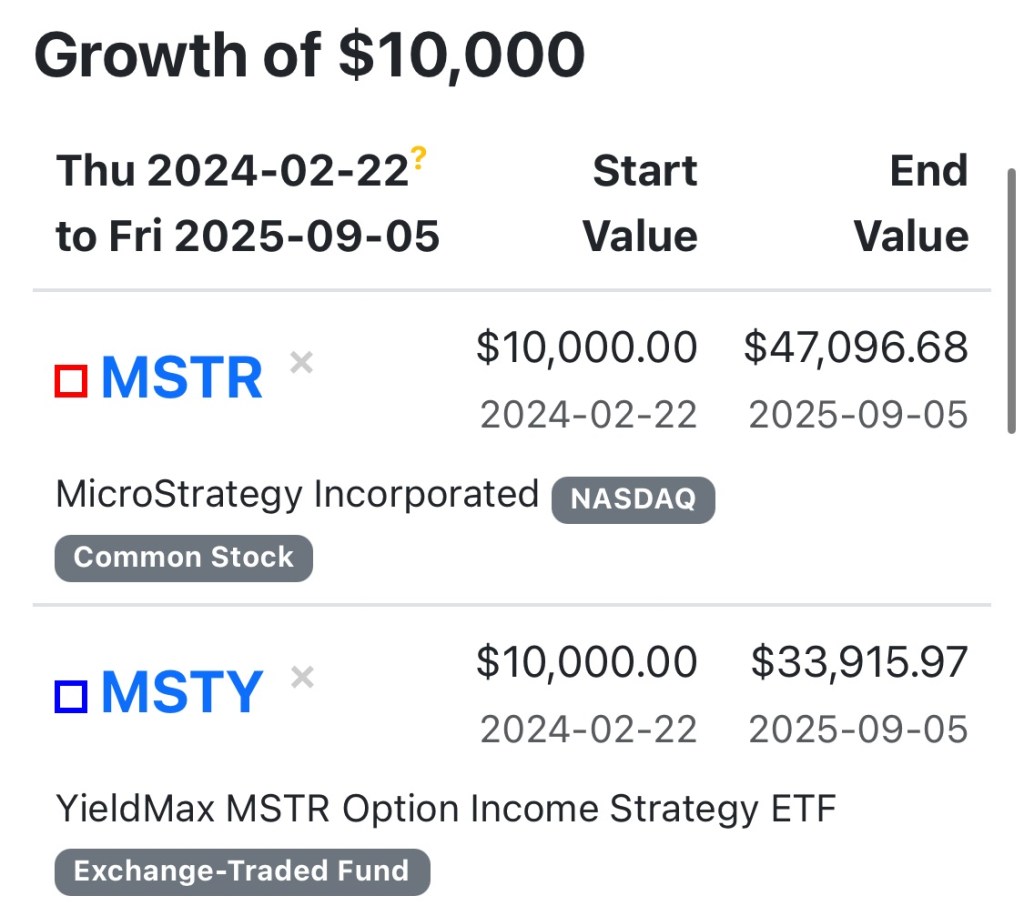Click the Start Value column header
The width and height of the screenshot is (1024, 916).
click(x=641, y=204)
